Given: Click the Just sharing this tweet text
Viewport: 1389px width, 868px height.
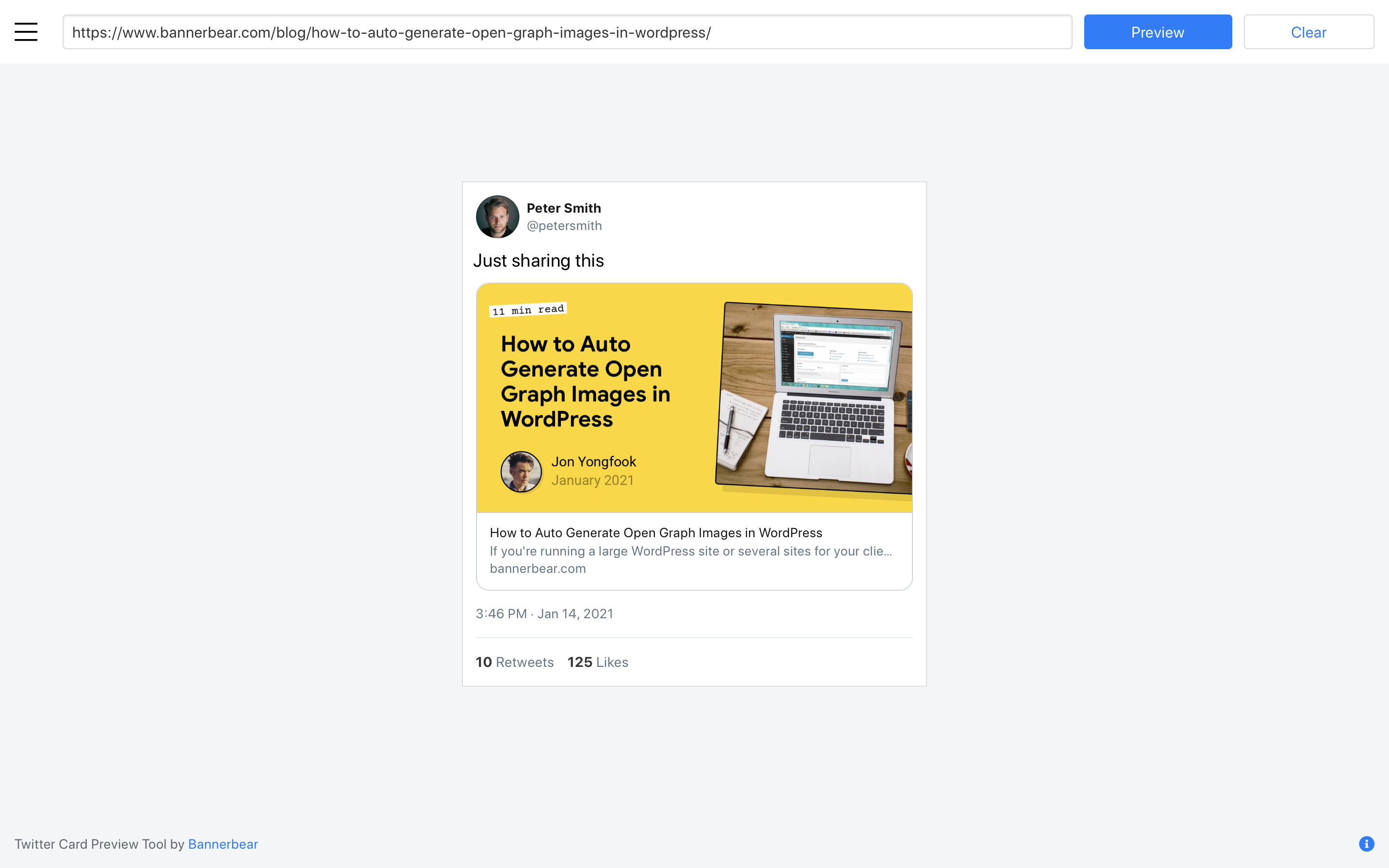Looking at the screenshot, I should click(x=538, y=260).
